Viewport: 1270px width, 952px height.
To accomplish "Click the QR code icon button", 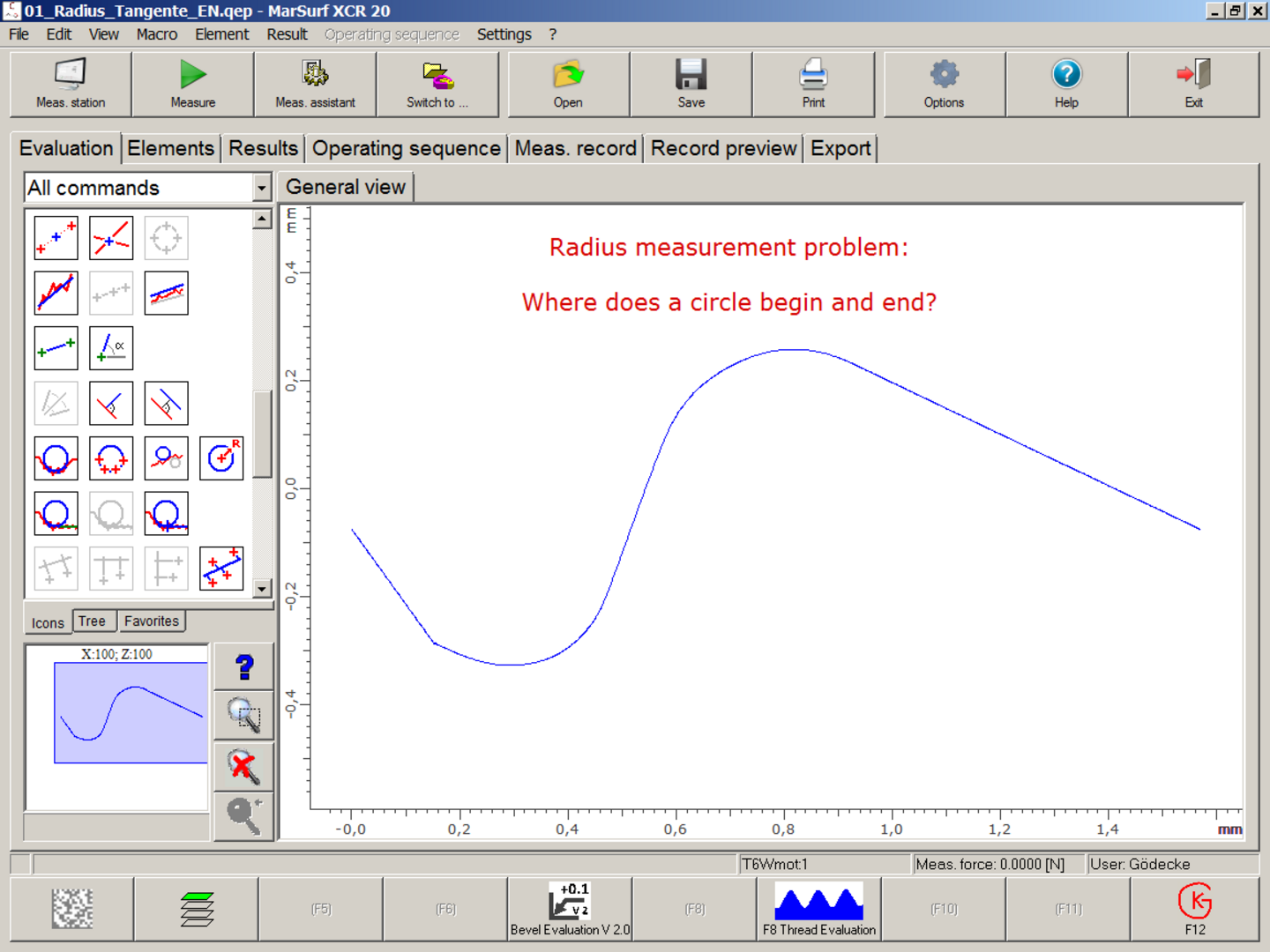I will 72,909.
